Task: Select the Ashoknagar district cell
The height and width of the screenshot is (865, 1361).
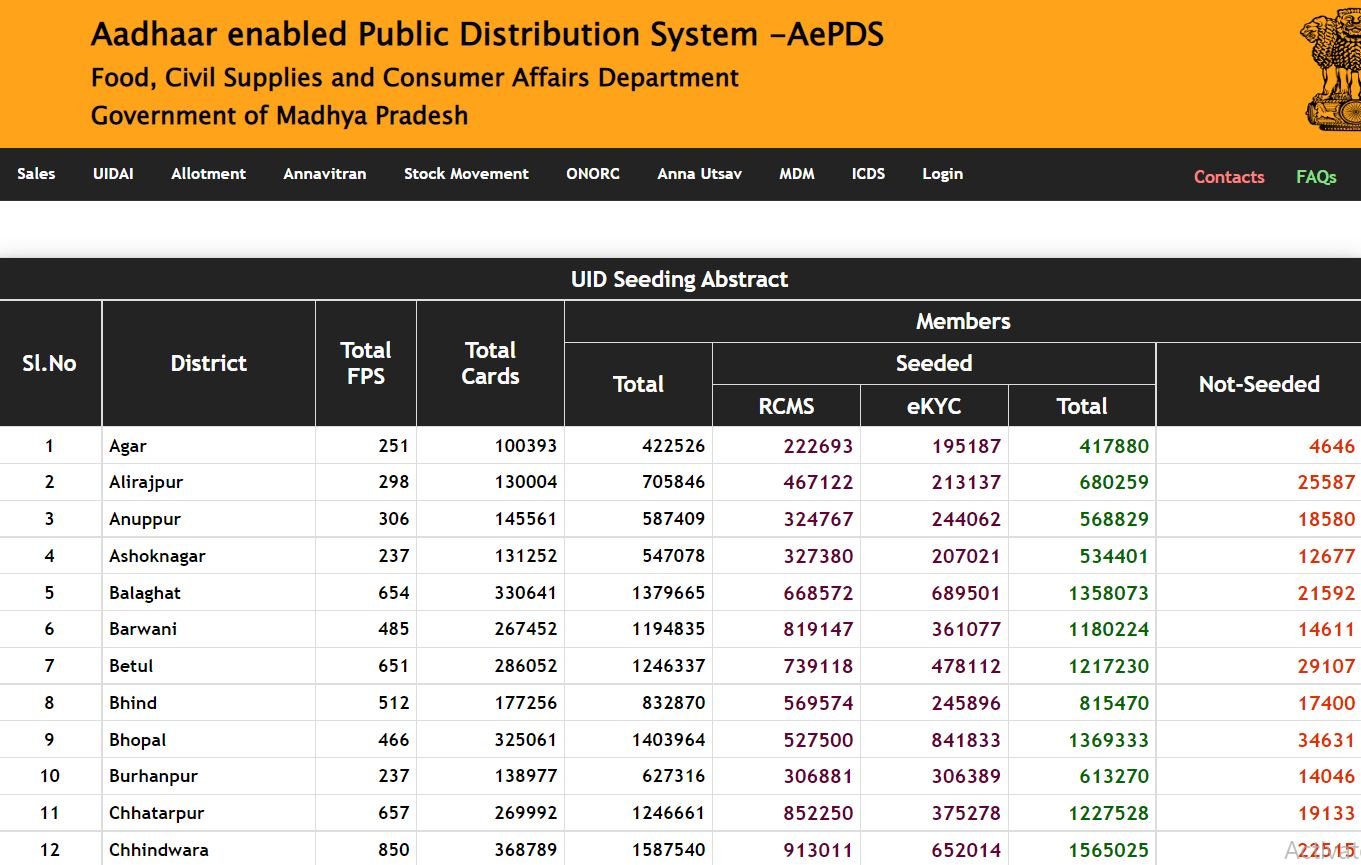Action: pyautogui.click(x=208, y=556)
